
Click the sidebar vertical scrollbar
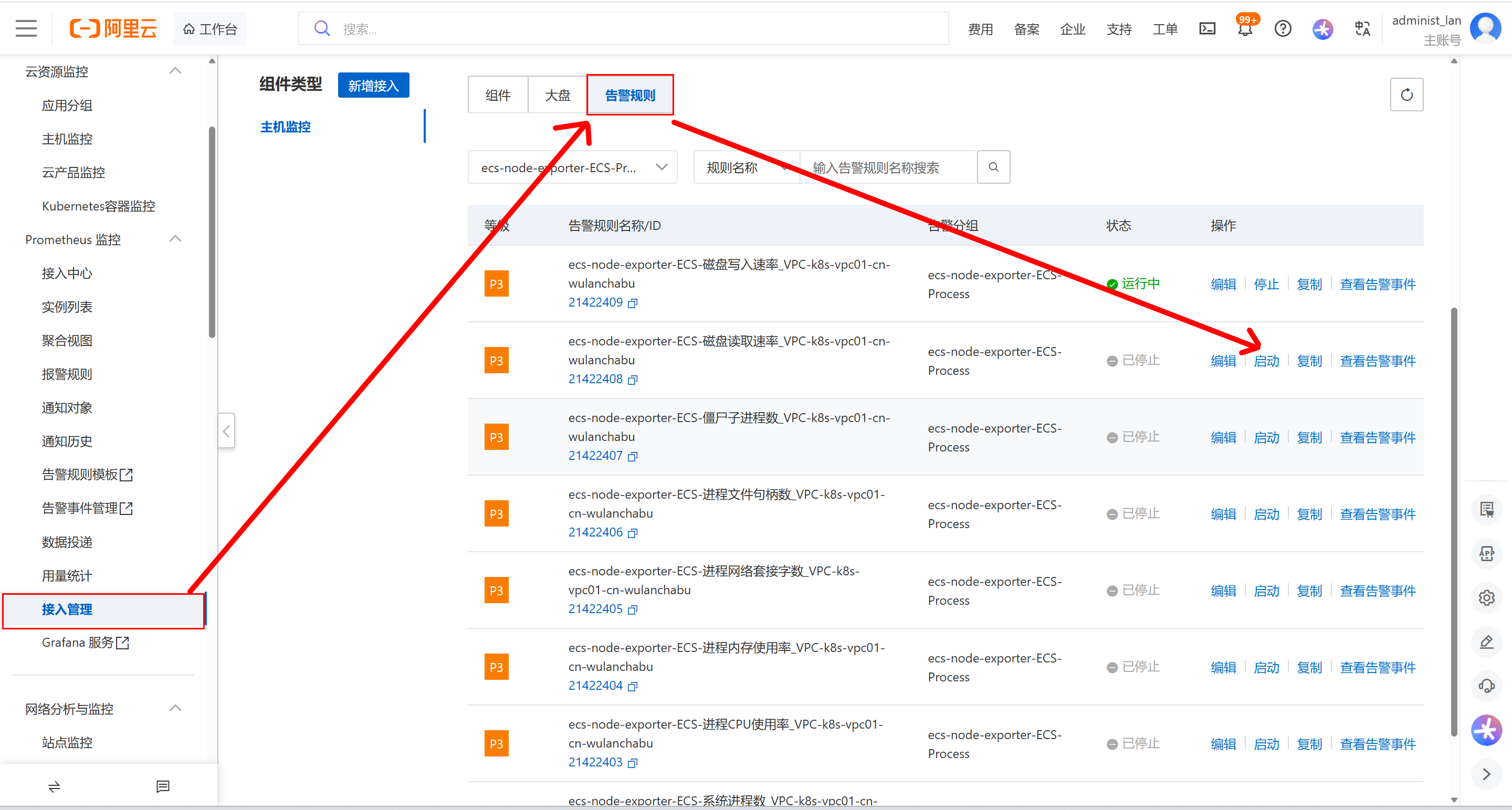point(212,232)
